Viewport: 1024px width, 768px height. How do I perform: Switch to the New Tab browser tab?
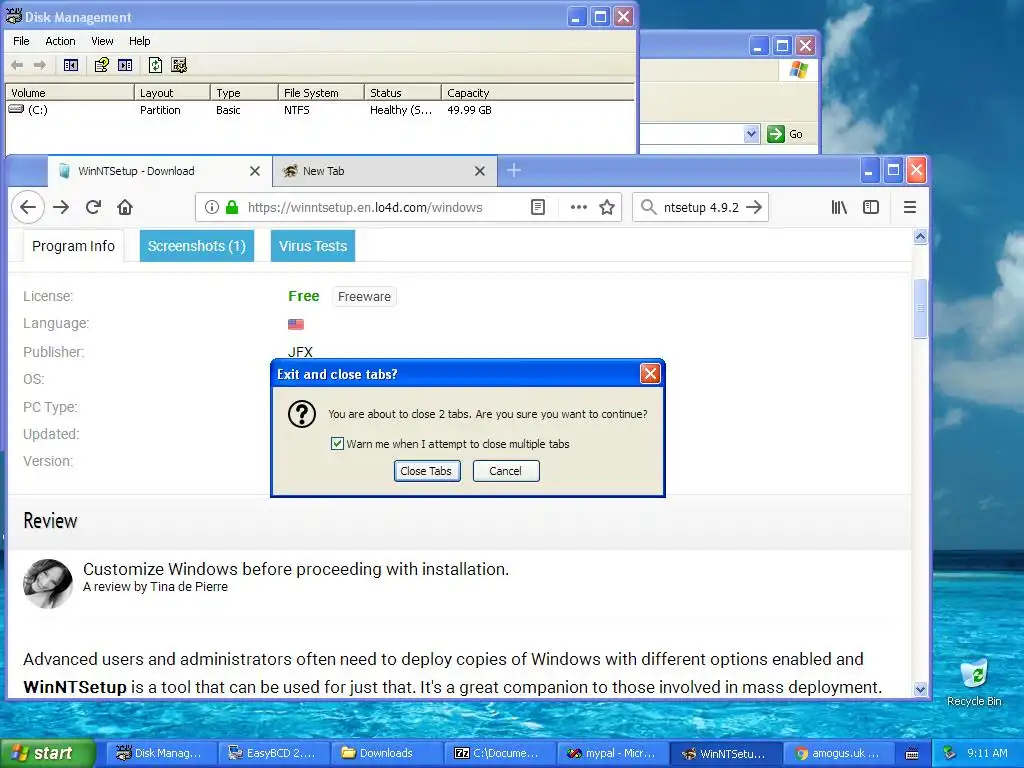pyautogui.click(x=385, y=171)
